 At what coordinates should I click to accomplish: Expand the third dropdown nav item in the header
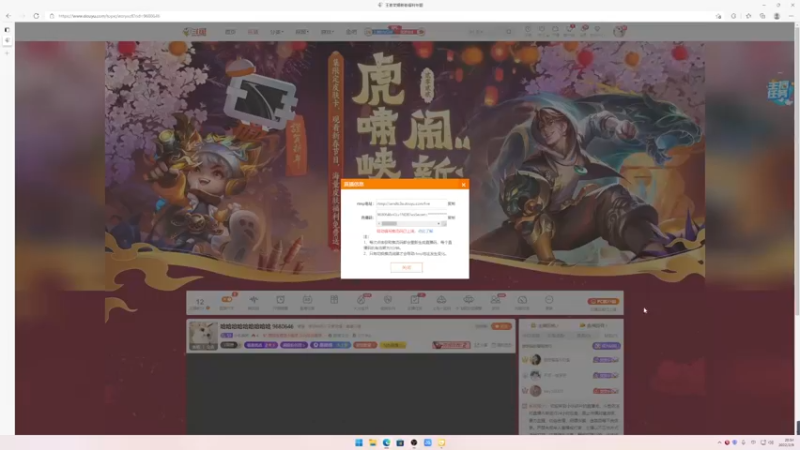(327, 32)
